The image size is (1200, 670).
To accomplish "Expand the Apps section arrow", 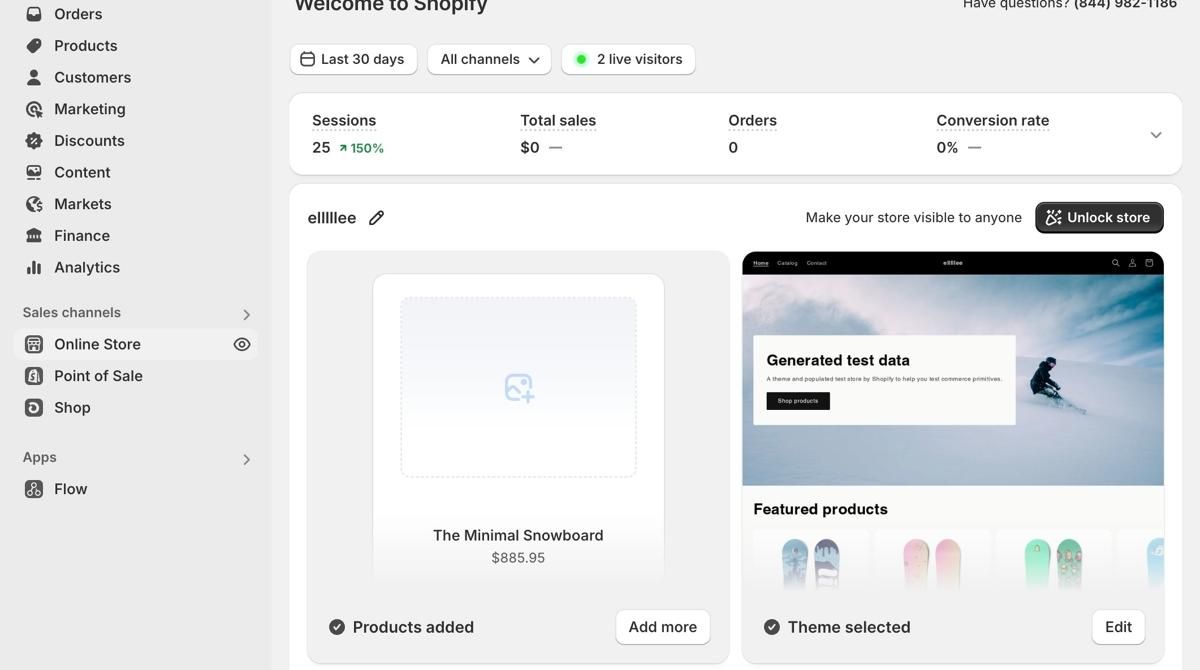I will pyautogui.click(x=246, y=460).
